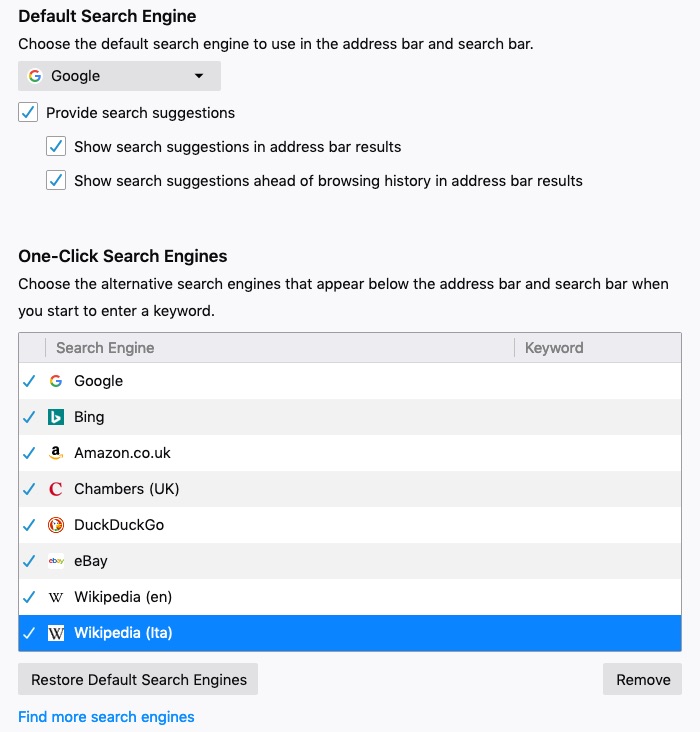The image size is (700, 732).
Task: Click the Bing logo icon
Action: [56, 417]
